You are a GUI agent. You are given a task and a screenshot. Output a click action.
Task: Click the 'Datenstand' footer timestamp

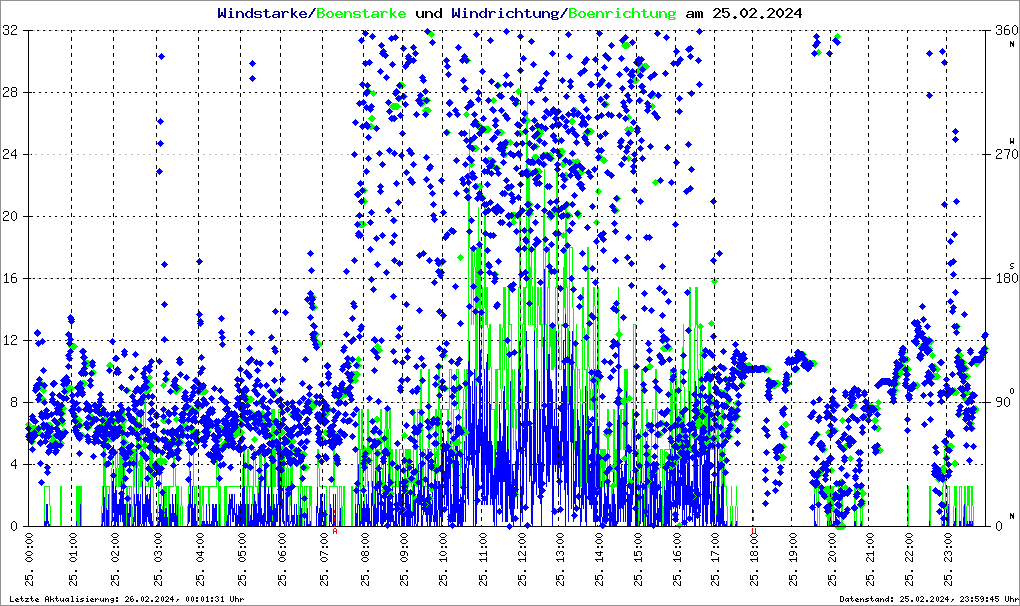[928, 599]
